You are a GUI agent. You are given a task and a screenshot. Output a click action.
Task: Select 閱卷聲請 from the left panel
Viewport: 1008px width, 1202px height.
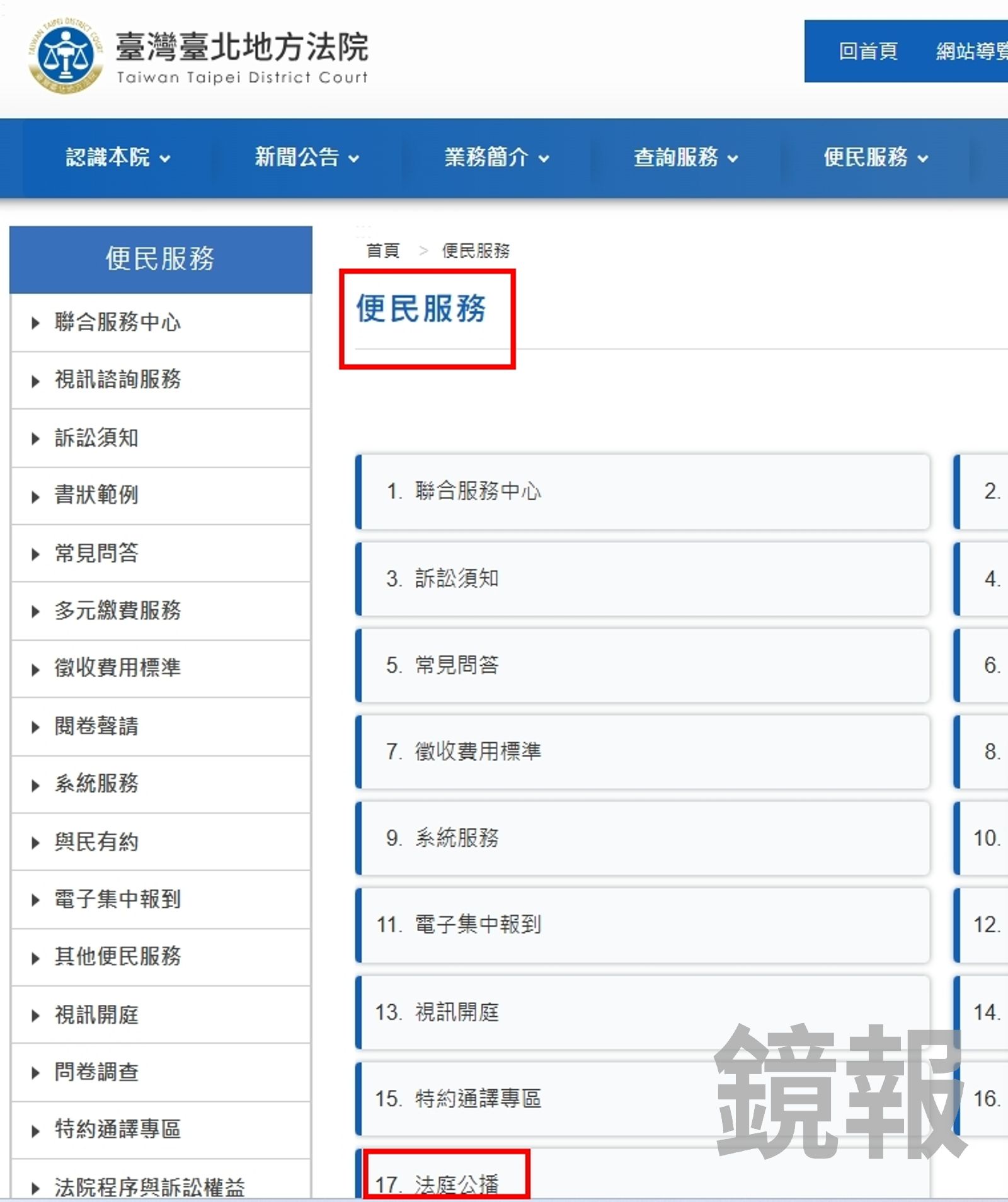[98, 727]
